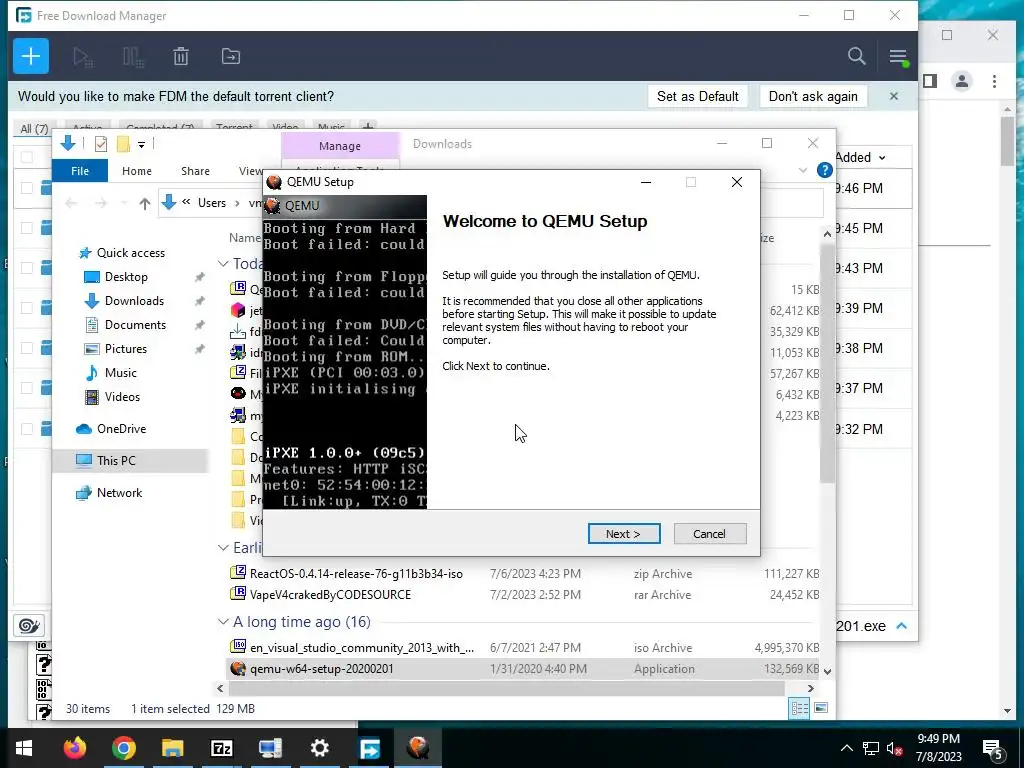Click the Explorer back arrow
Image resolution: width=1024 pixels, height=768 pixels.
coord(71,204)
